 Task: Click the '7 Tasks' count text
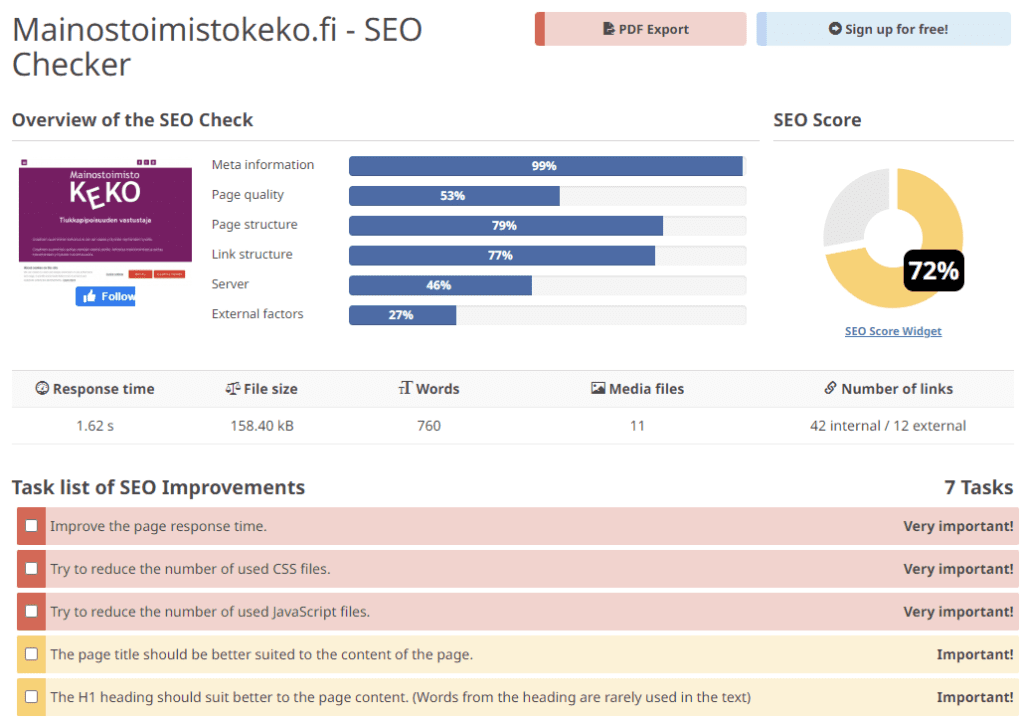point(978,487)
